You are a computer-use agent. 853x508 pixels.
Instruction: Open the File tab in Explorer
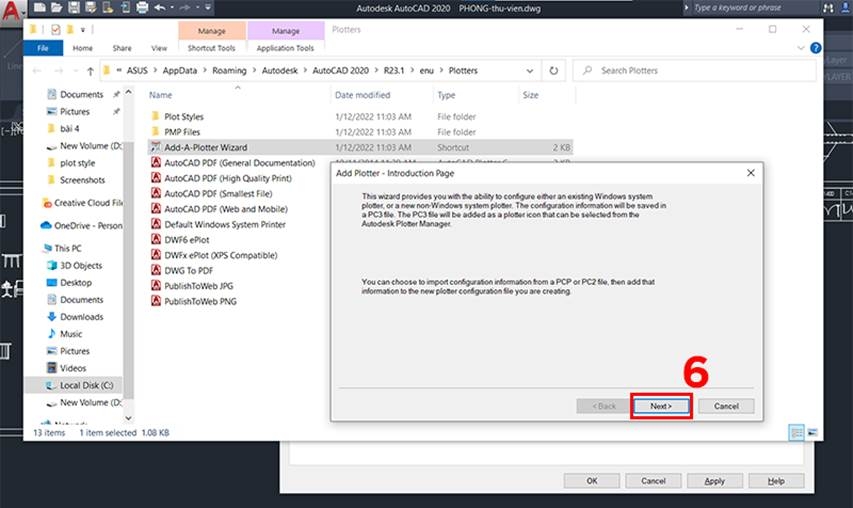coord(43,48)
